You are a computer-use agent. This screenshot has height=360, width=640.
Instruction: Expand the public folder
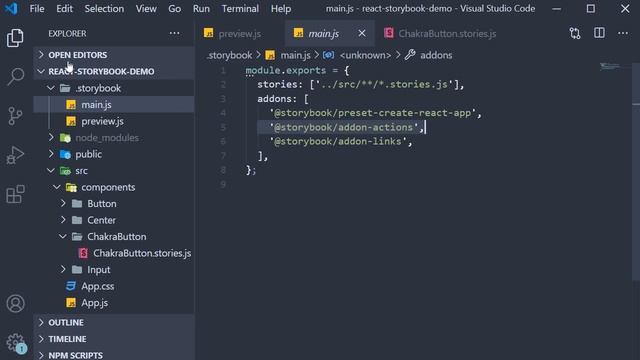click(x=114, y=154)
